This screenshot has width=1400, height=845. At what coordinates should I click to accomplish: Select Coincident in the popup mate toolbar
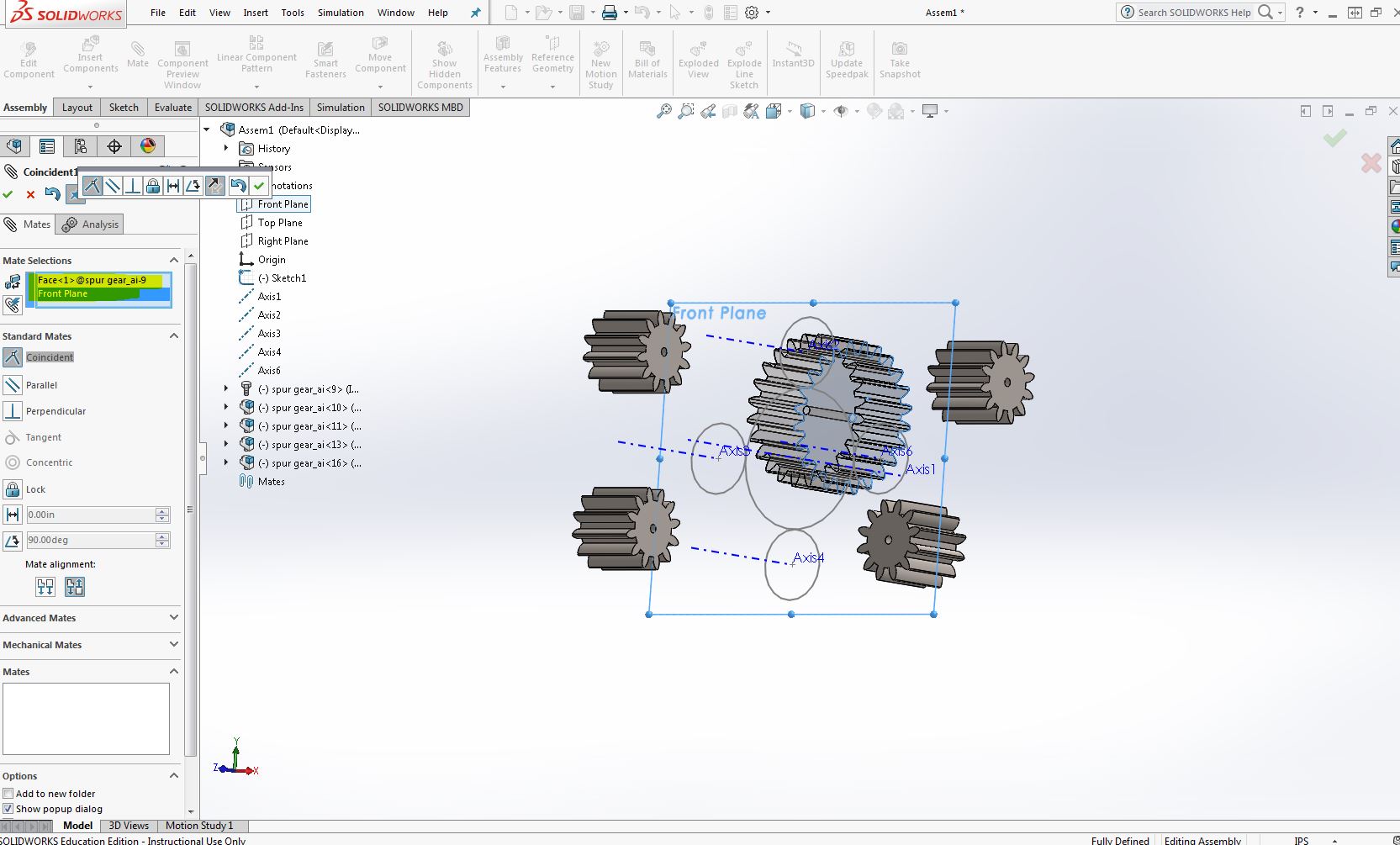coord(92,186)
